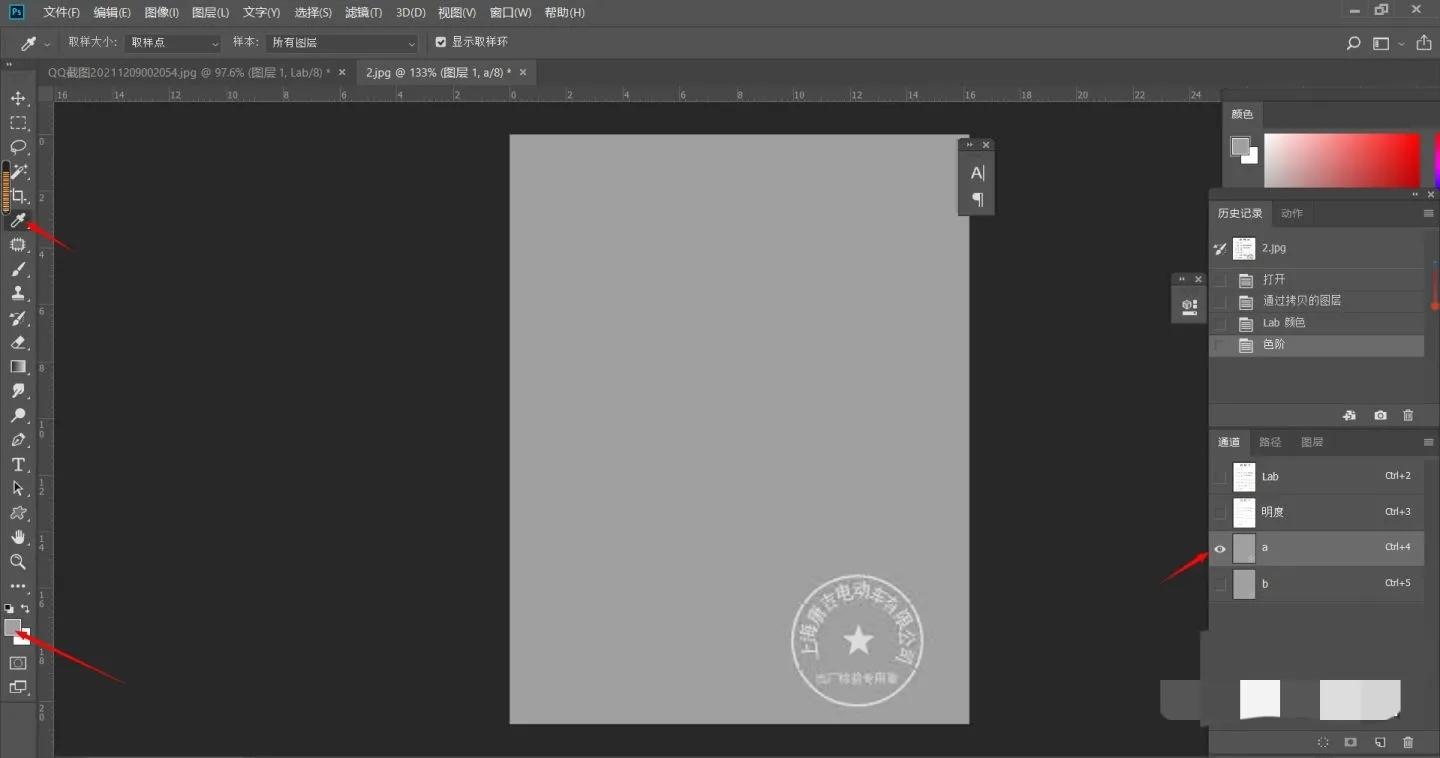Select the Path Selection tool
The width and height of the screenshot is (1440, 758).
pyautogui.click(x=18, y=489)
